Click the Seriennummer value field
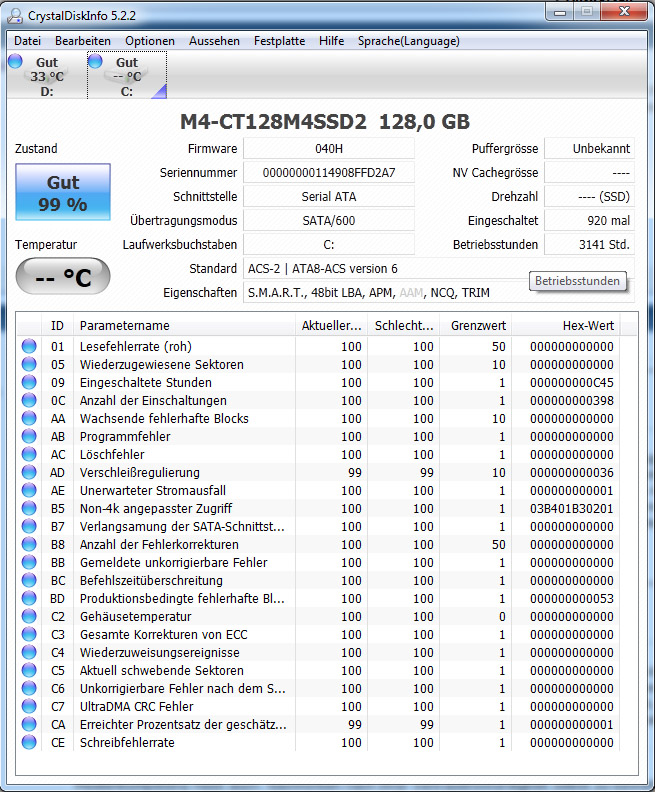 (329, 173)
